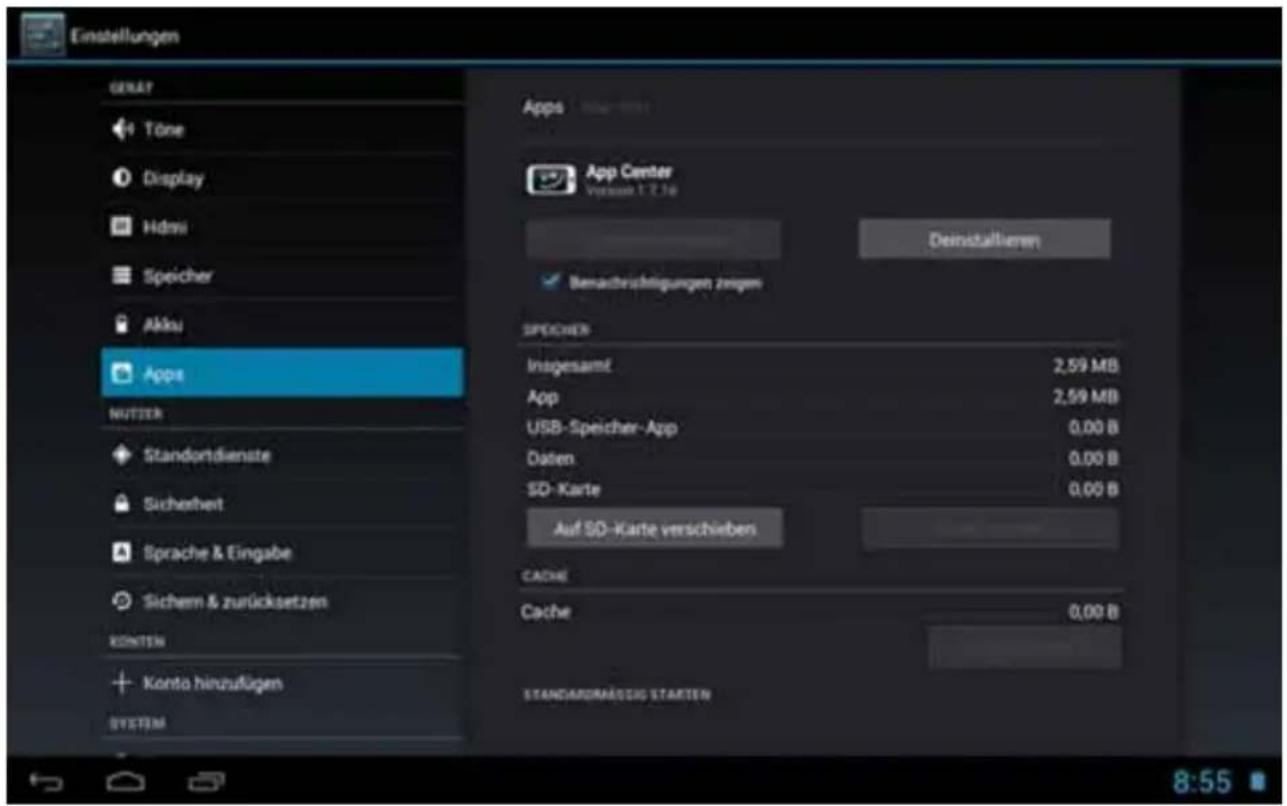1287x806 pixels.
Task: Click the App Center name label
Action: click(x=629, y=172)
